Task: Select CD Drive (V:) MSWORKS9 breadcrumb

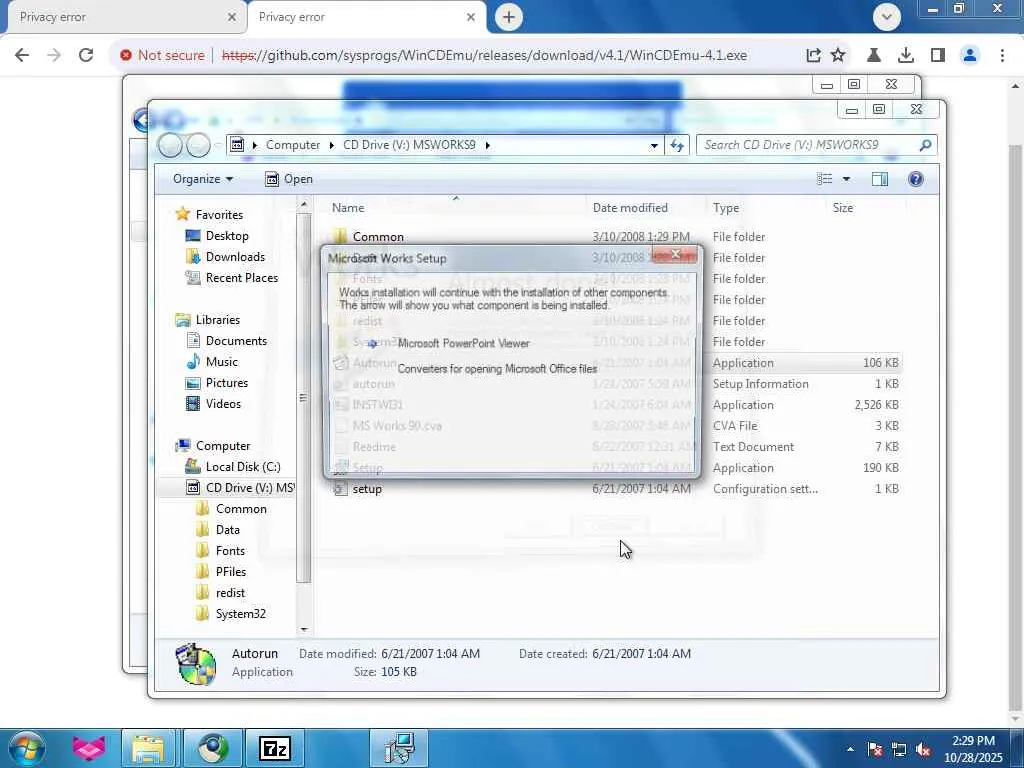Action: click(x=409, y=145)
